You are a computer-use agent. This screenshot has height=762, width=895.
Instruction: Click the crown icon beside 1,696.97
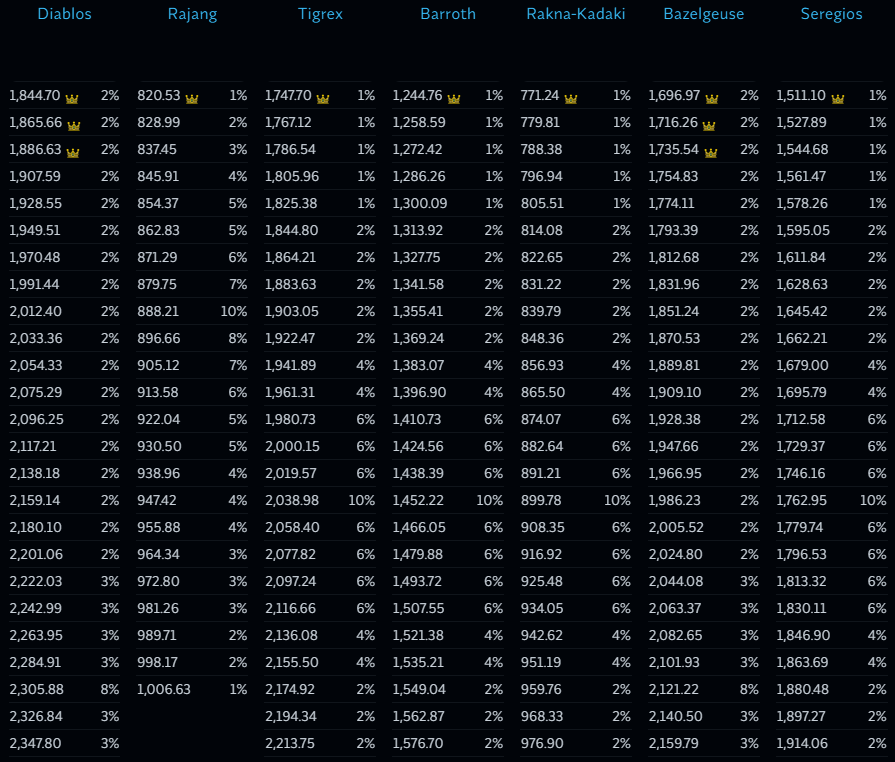point(712,99)
